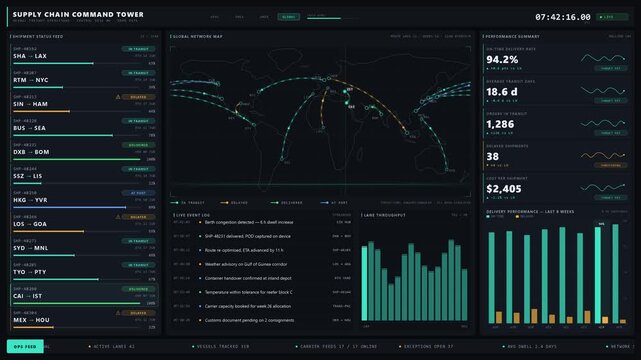The image size is (641, 360).
Task: Click the In Transit legend marker
Action: click(175, 203)
